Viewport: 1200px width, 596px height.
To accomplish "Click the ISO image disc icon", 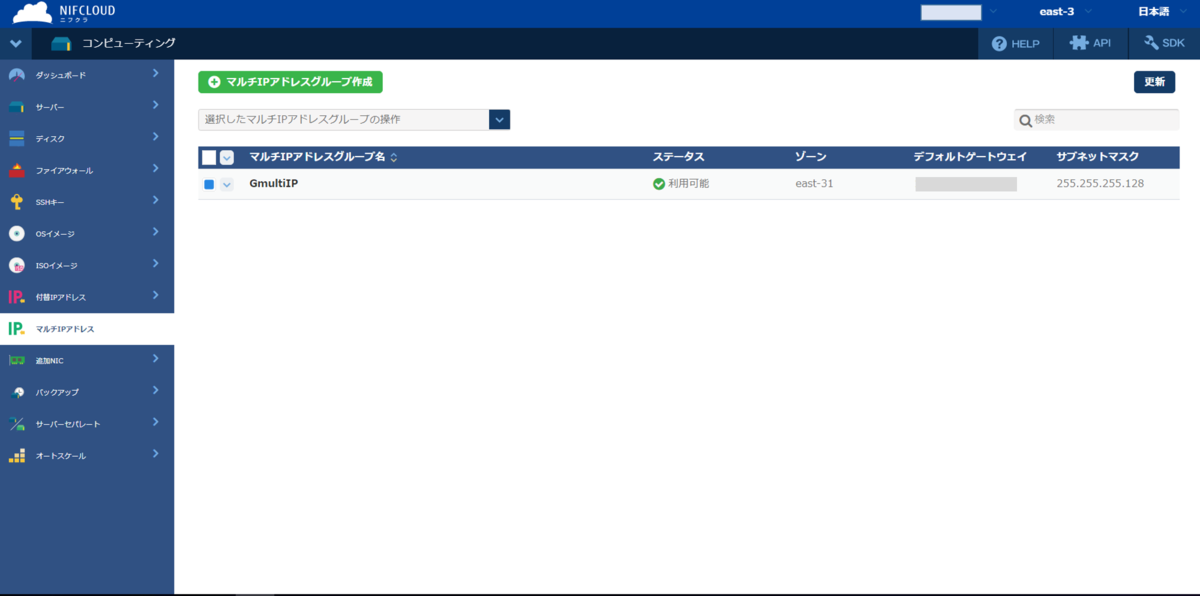I will (17, 265).
